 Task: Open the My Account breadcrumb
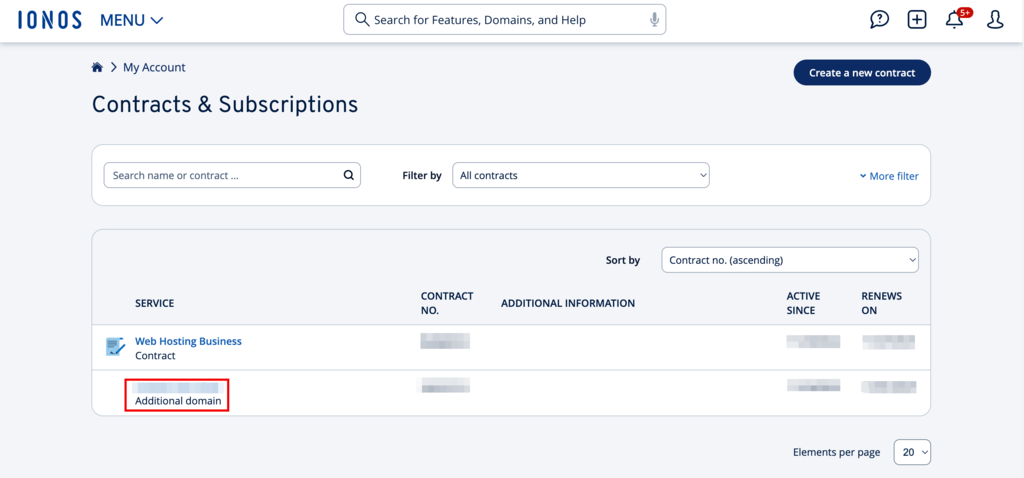pos(154,67)
